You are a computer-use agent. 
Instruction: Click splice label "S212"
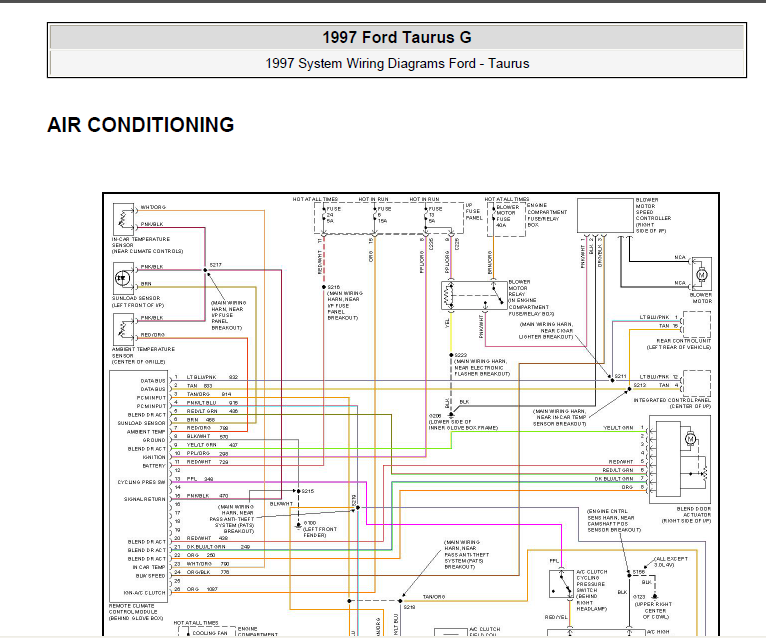click(639, 385)
